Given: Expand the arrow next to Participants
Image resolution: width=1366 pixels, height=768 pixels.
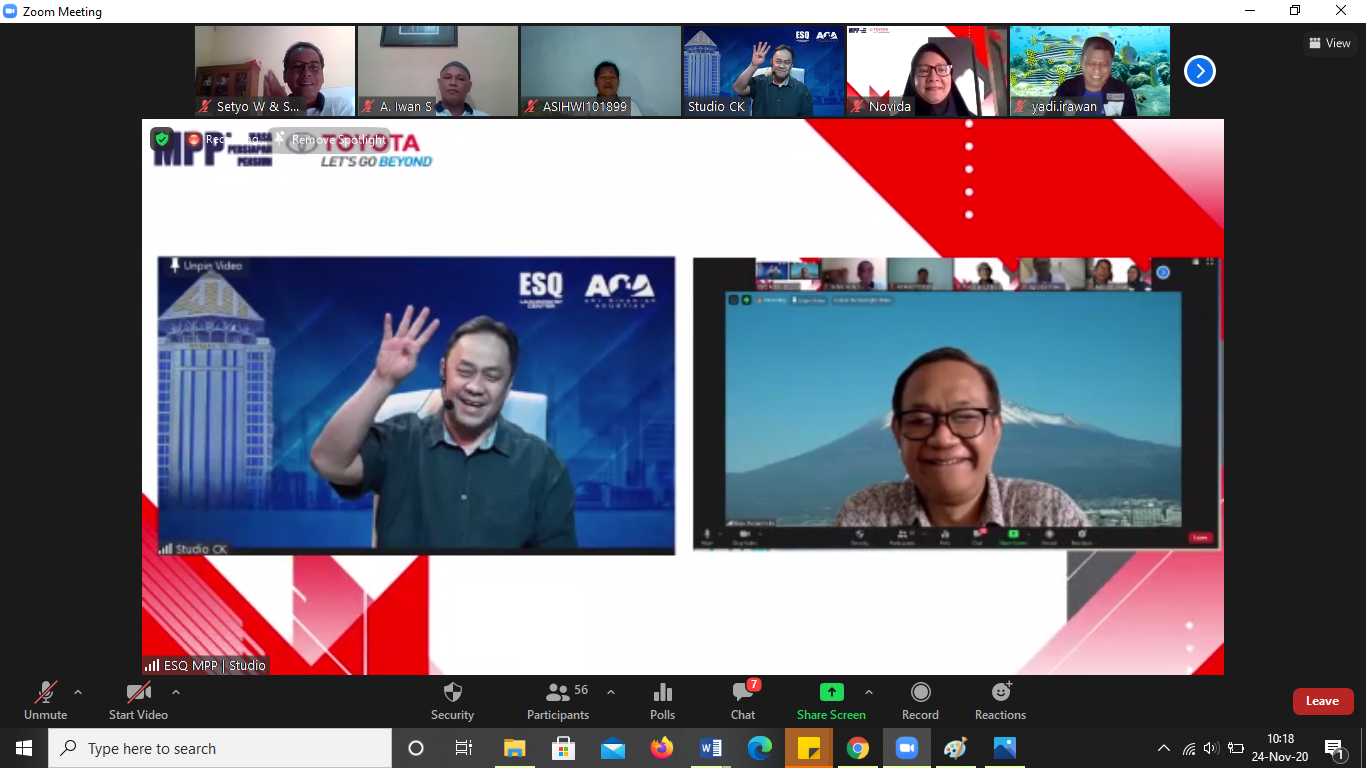Looking at the screenshot, I should point(611,692).
